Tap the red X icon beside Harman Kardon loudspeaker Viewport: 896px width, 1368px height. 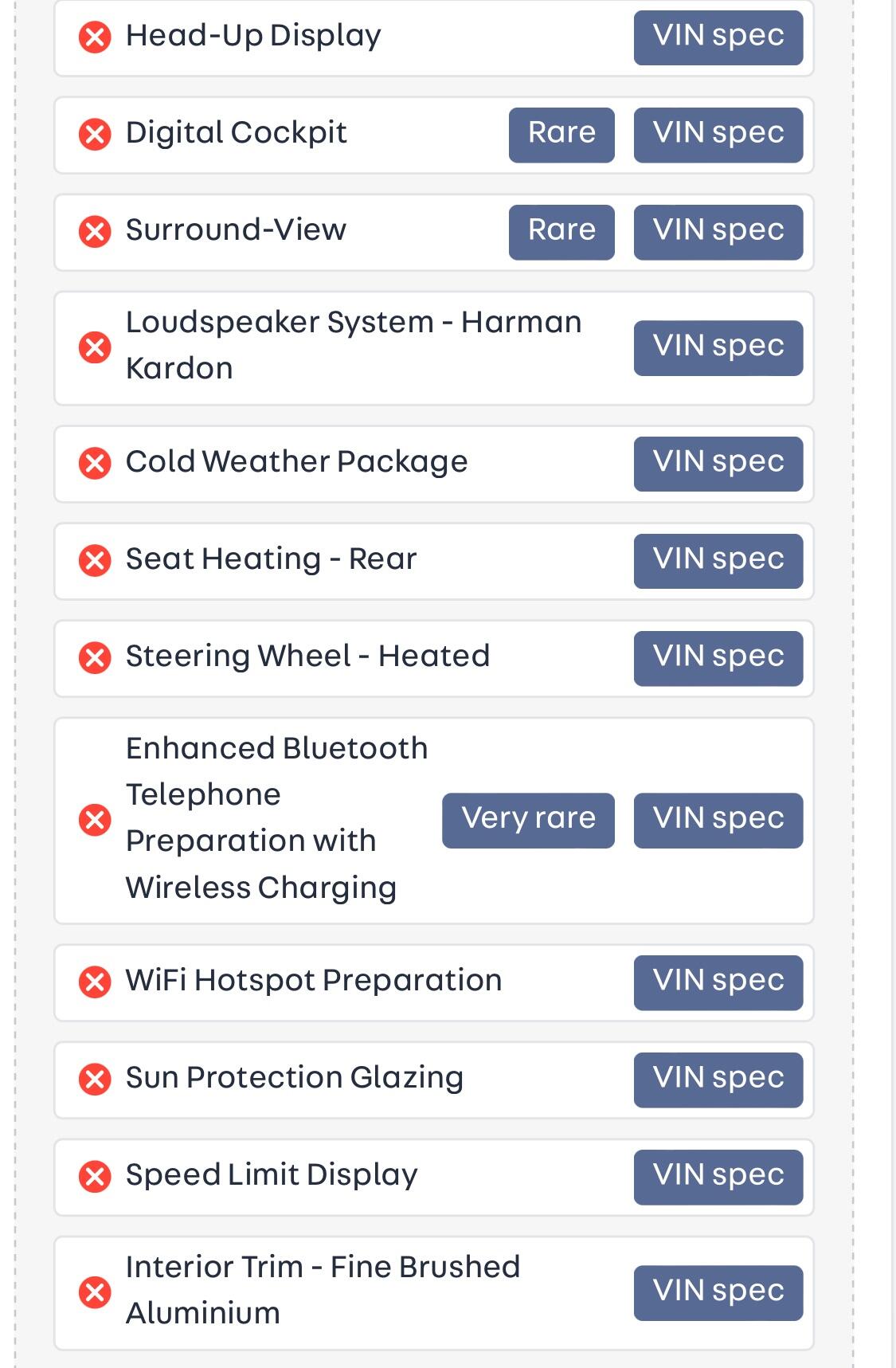point(95,347)
